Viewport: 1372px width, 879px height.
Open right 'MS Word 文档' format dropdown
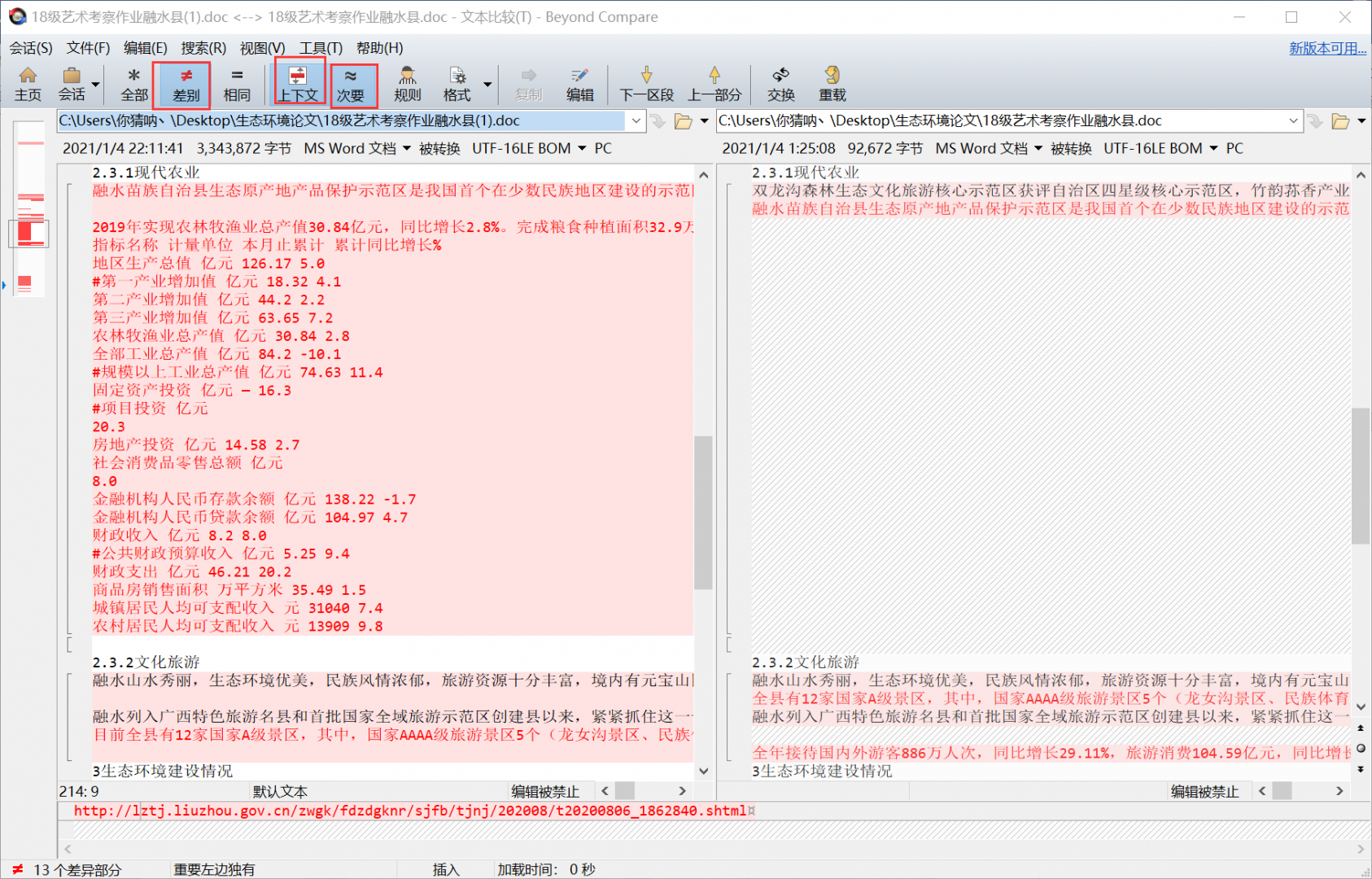(x=988, y=148)
